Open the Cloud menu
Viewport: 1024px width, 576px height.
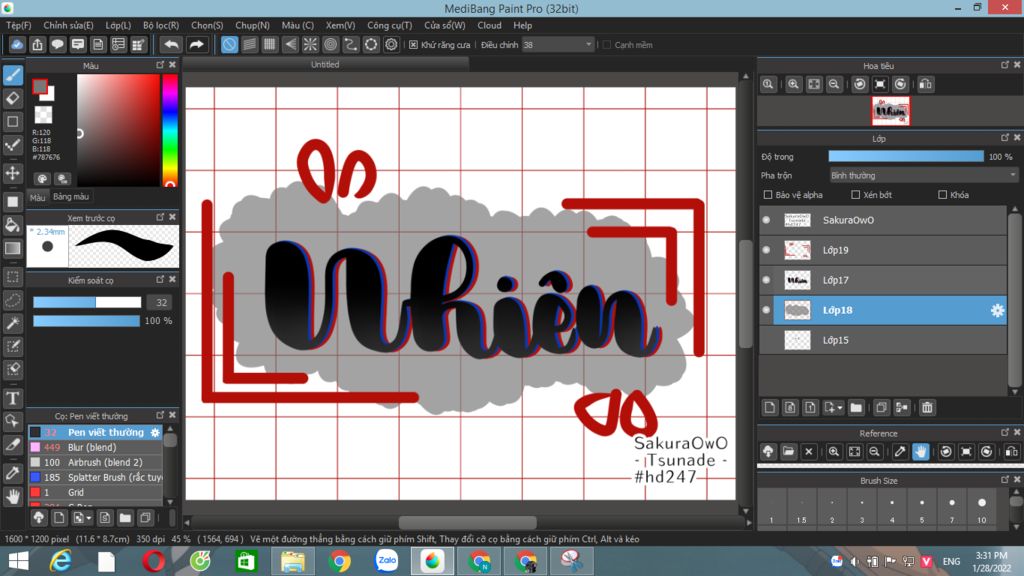click(489, 25)
